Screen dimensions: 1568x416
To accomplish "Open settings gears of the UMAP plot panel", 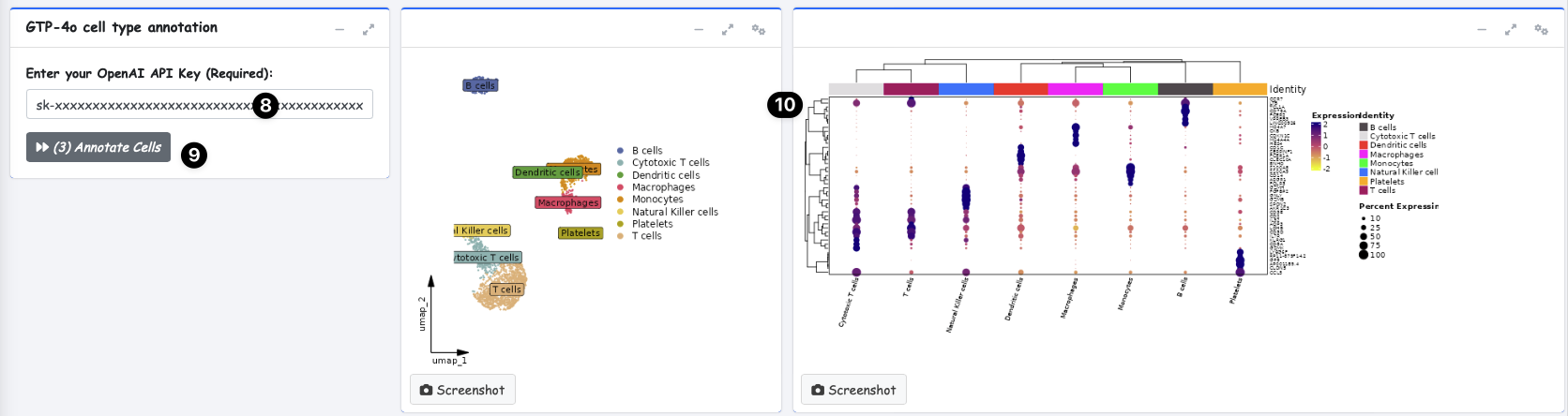I will tap(758, 30).
